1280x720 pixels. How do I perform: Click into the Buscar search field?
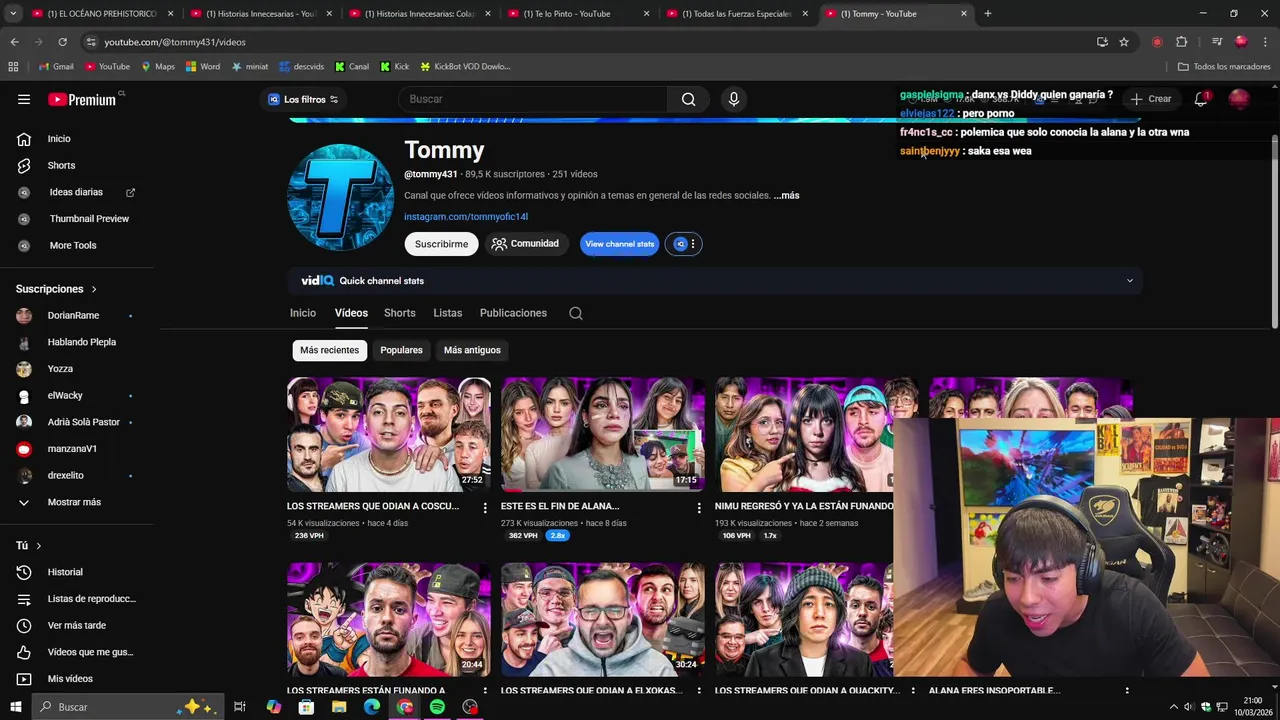coord(533,99)
